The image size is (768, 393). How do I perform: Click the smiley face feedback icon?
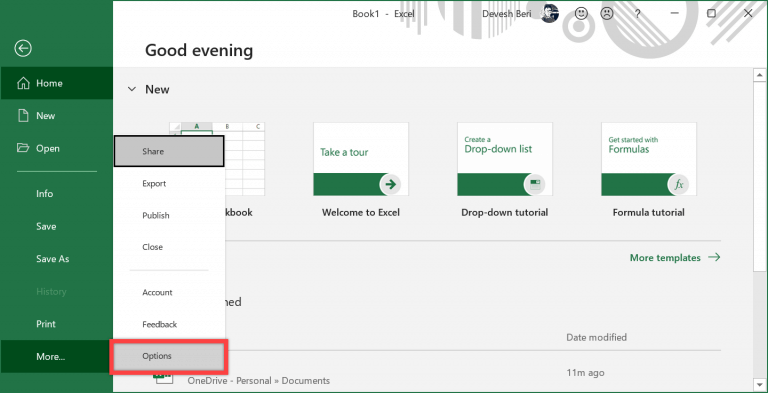tap(581, 14)
